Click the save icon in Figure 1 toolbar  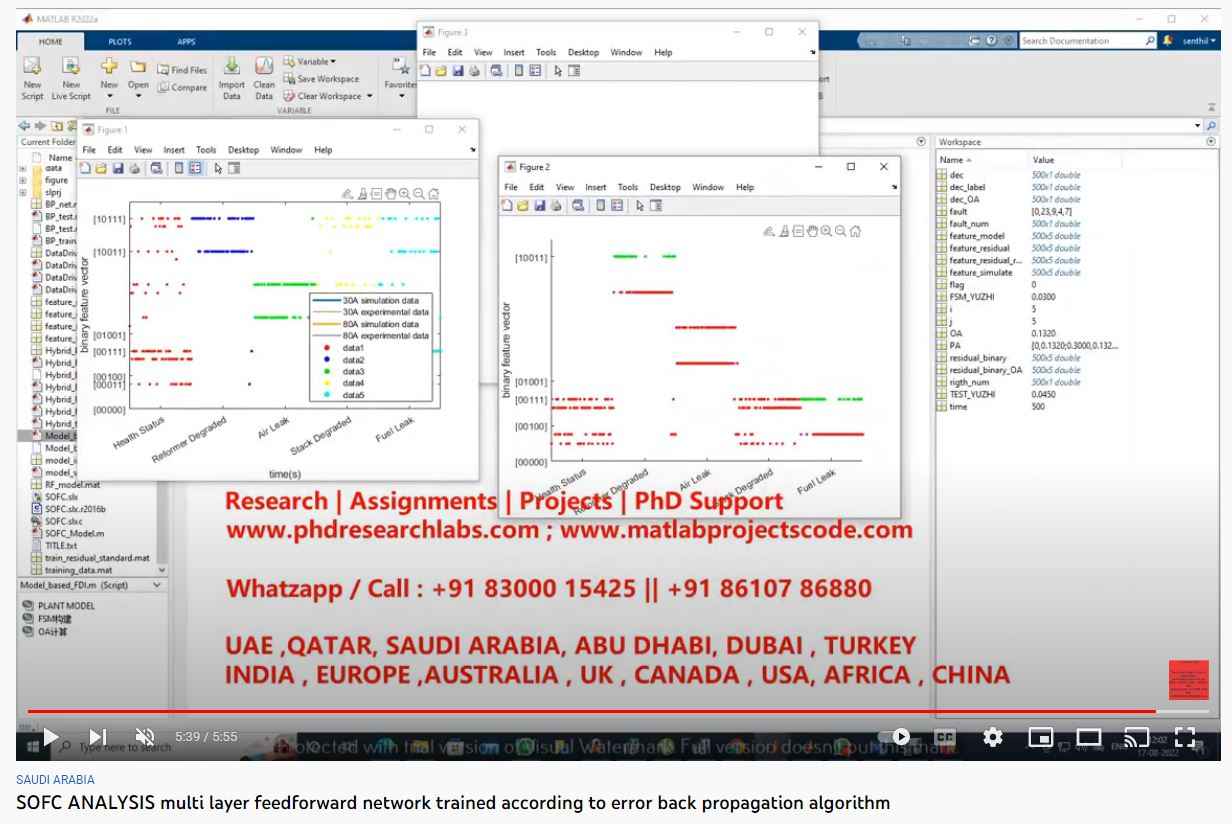click(x=118, y=169)
